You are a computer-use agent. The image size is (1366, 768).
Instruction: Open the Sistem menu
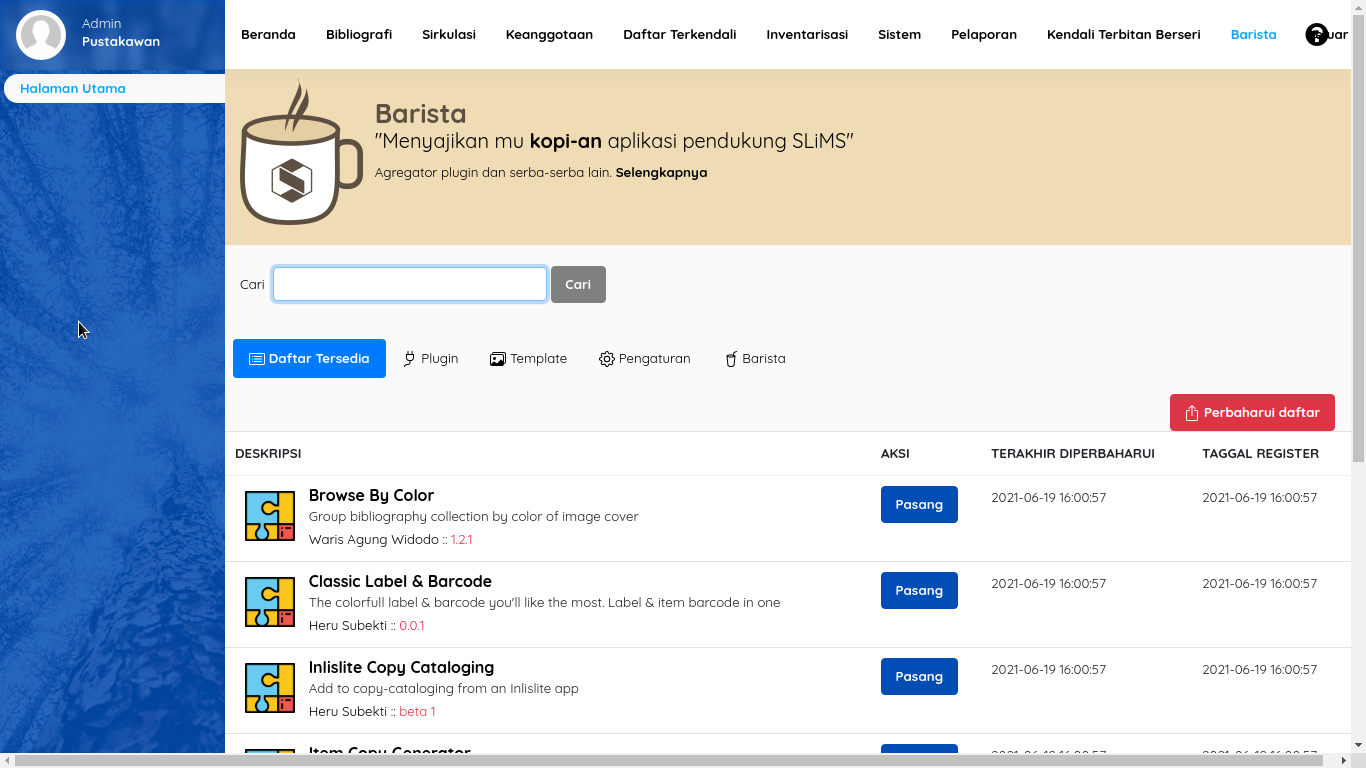900,34
